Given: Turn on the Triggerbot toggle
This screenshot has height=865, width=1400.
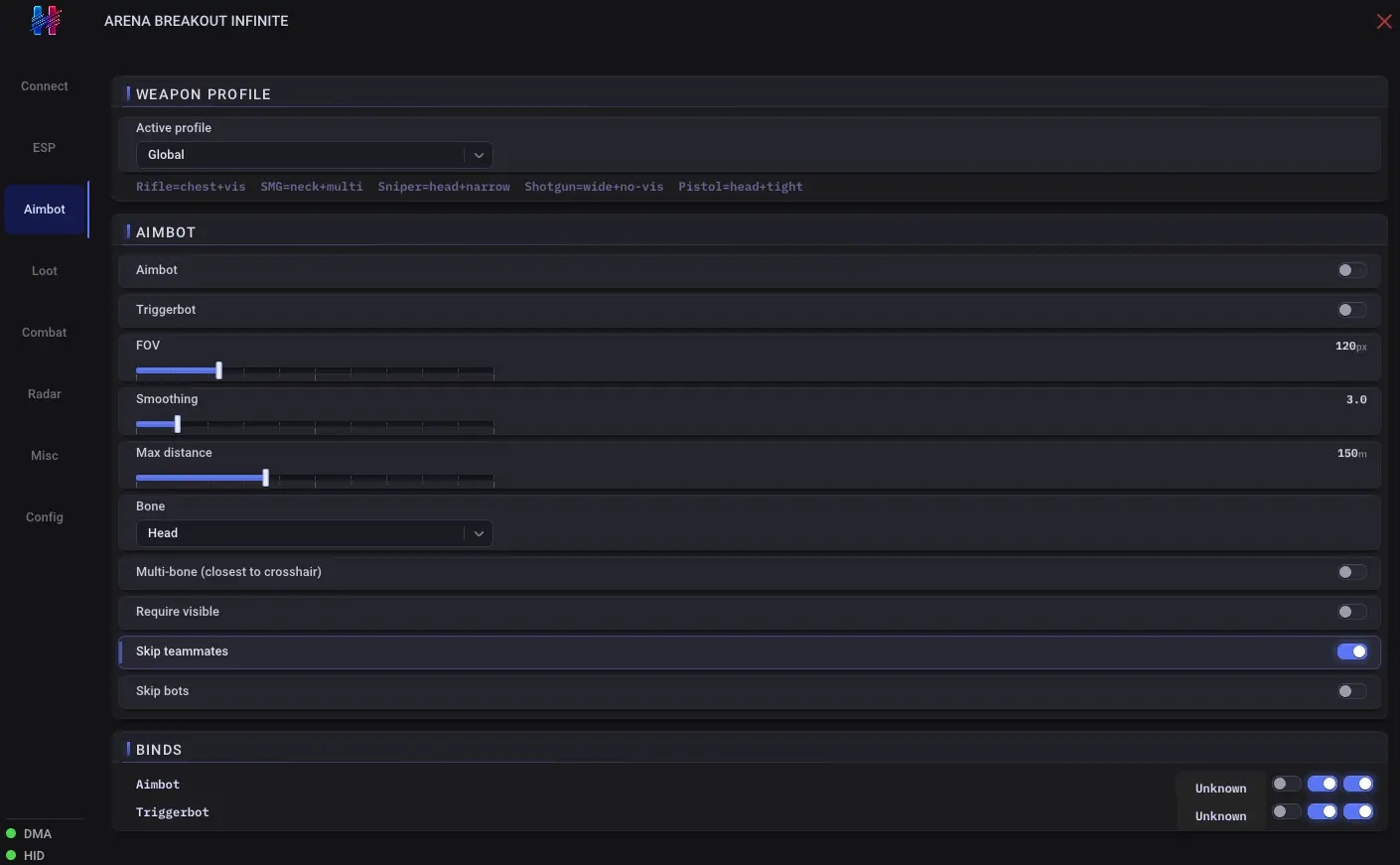Looking at the screenshot, I should pos(1351,310).
